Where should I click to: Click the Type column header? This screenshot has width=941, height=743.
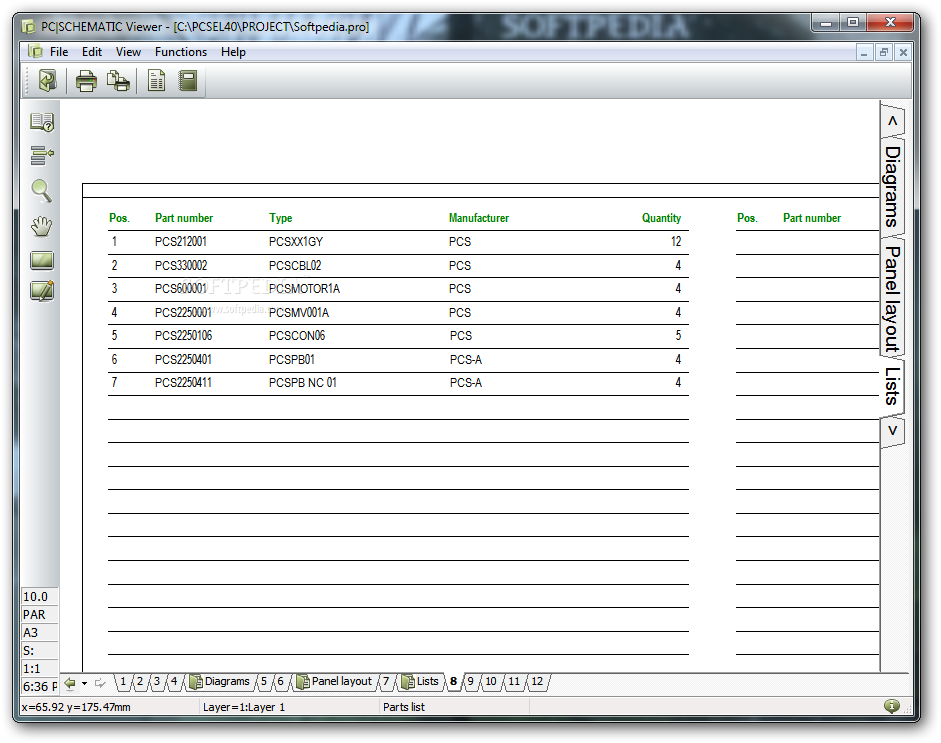[x=280, y=218]
